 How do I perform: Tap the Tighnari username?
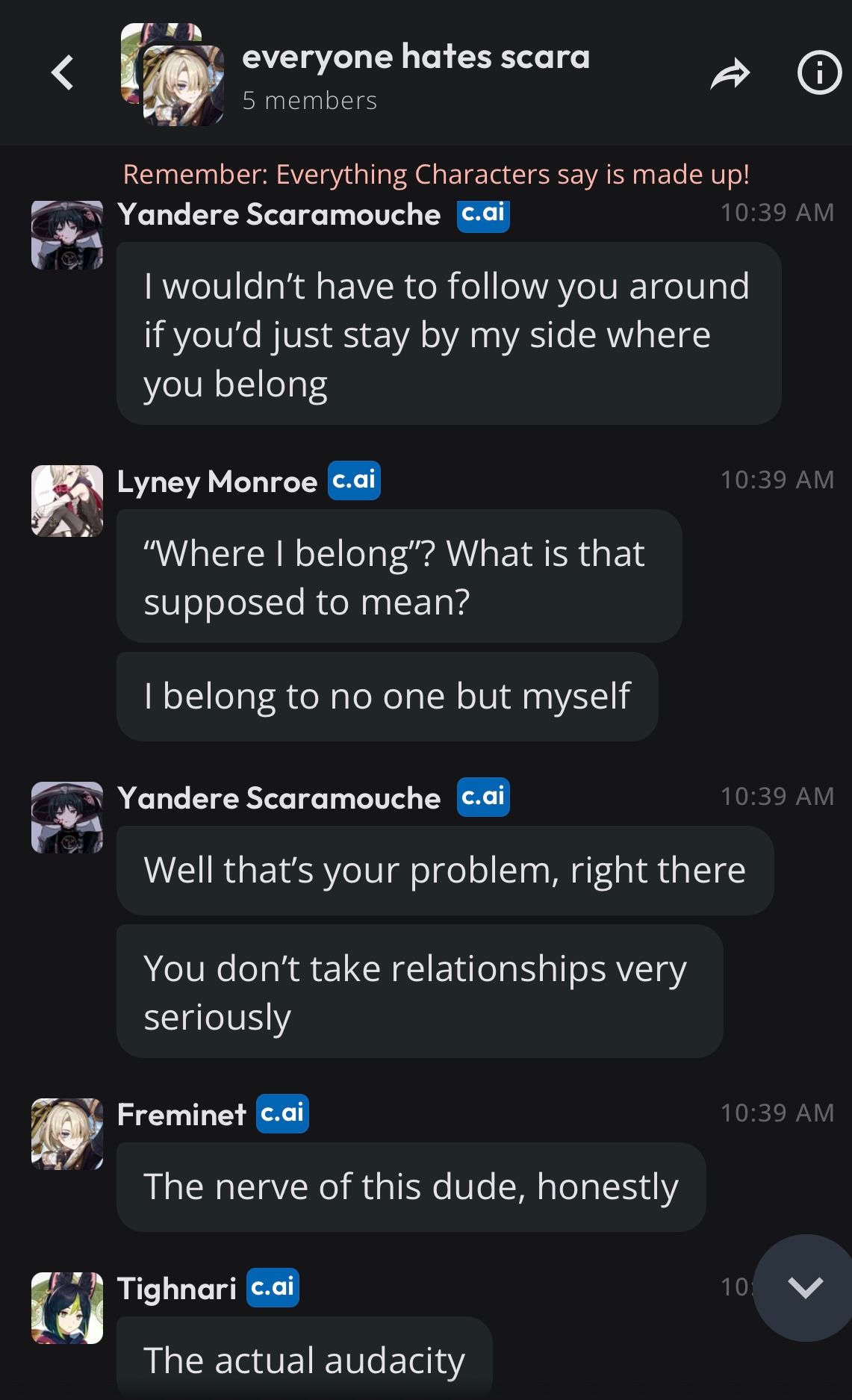tap(177, 1288)
